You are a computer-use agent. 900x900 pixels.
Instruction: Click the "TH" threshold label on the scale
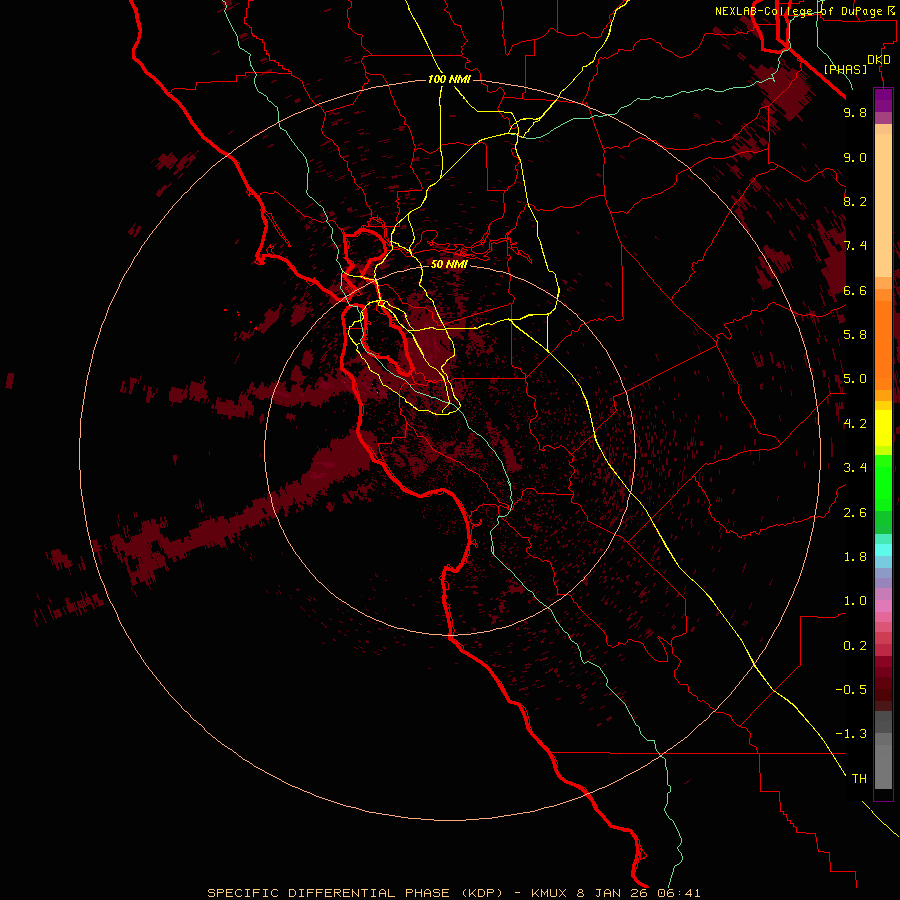[x=859, y=779]
